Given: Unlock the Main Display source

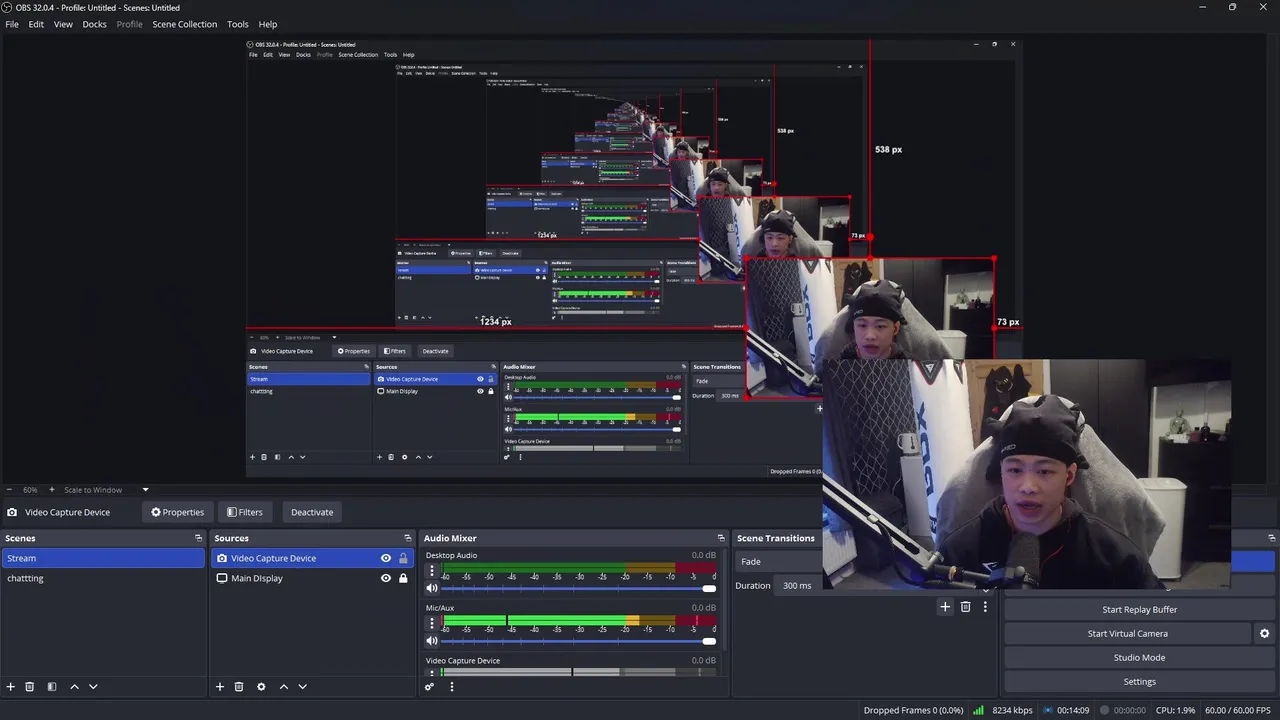Looking at the screenshot, I should pos(403,578).
